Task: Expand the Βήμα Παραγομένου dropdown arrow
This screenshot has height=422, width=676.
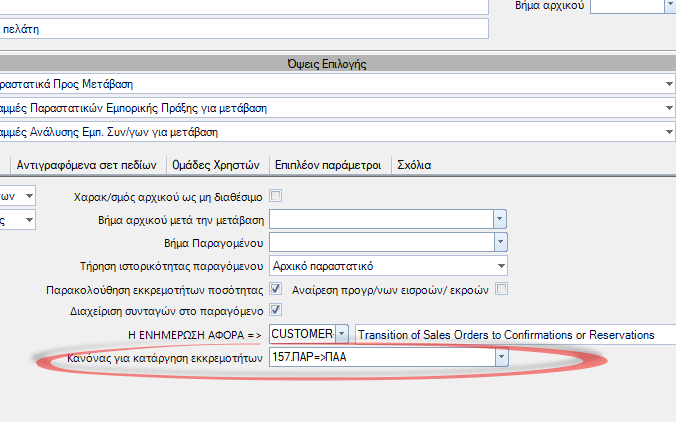Action: click(x=500, y=242)
